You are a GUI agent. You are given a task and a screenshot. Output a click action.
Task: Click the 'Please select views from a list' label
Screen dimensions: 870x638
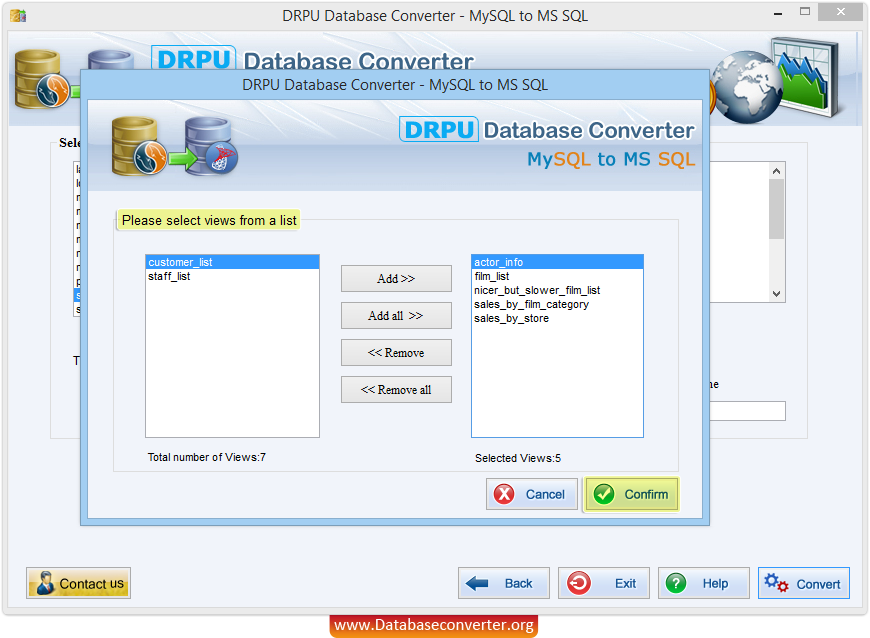pyautogui.click(x=209, y=220)
